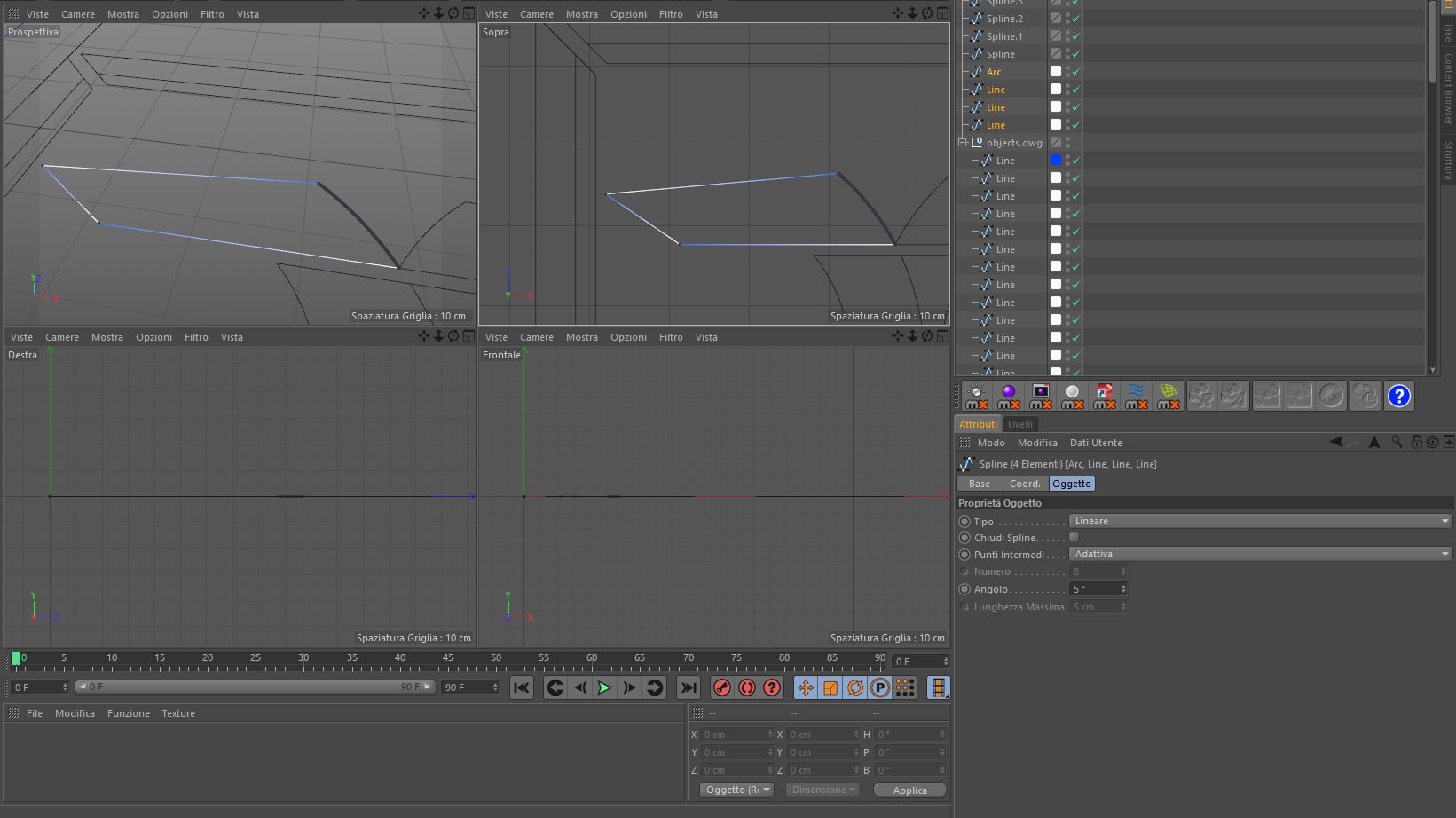Play the animation forward with green arrow

(x=604, y=688)
